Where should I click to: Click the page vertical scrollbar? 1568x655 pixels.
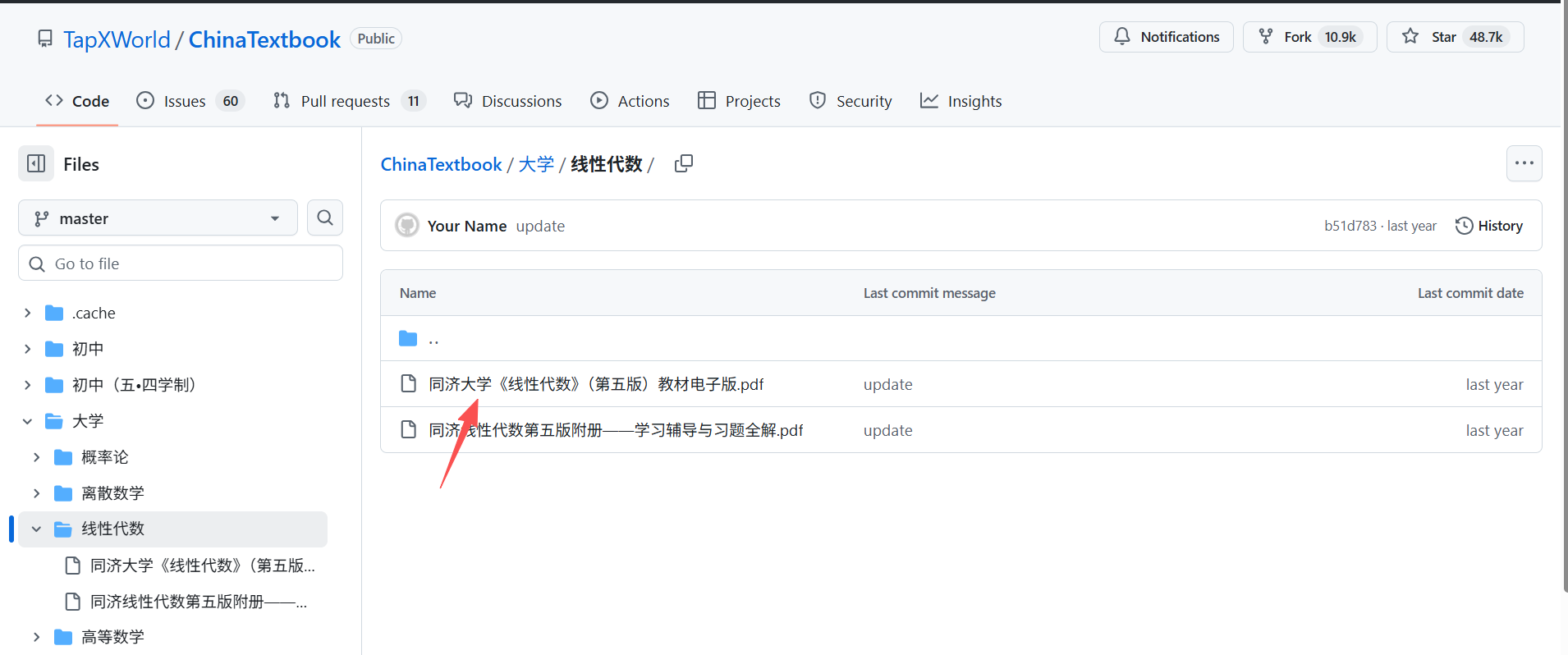(1564, 295)
